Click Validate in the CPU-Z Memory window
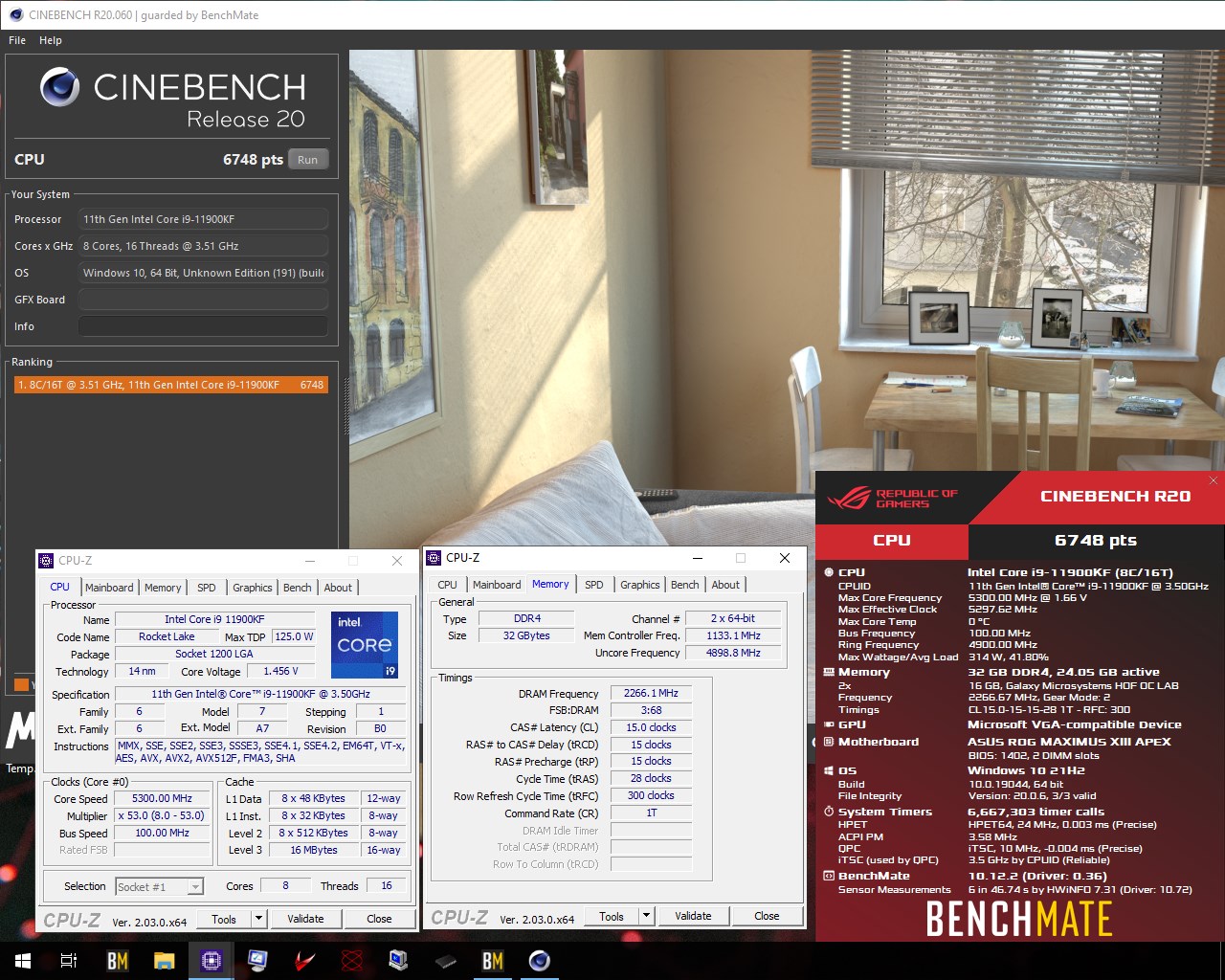The height and width of the screenshot is (980, 1225). point(693,916)
